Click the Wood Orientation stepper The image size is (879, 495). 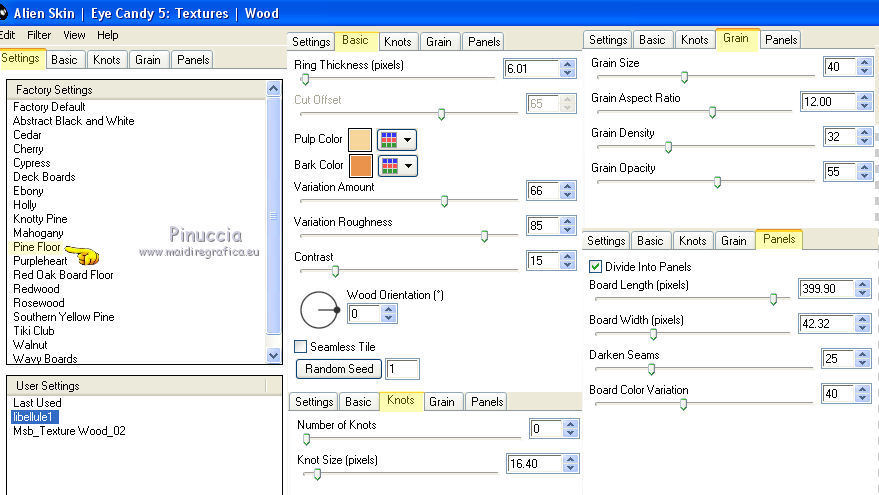pos(388,313)
